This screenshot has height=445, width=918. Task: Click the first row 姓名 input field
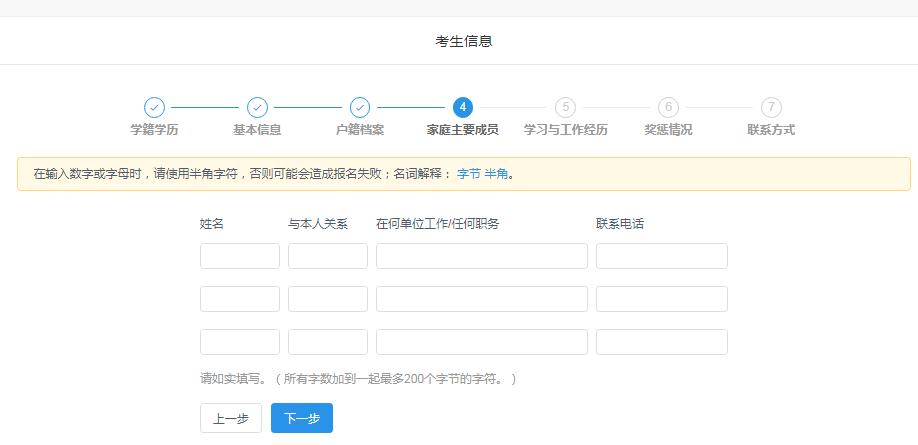pos(240,256)
